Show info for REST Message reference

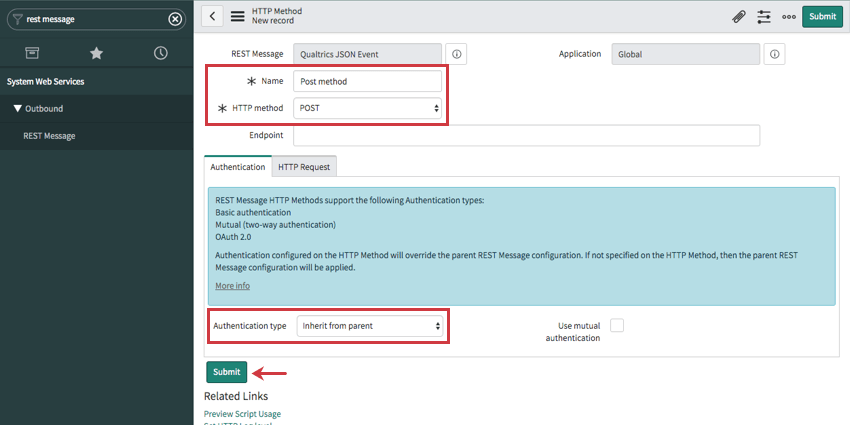[x=456, y=54]
